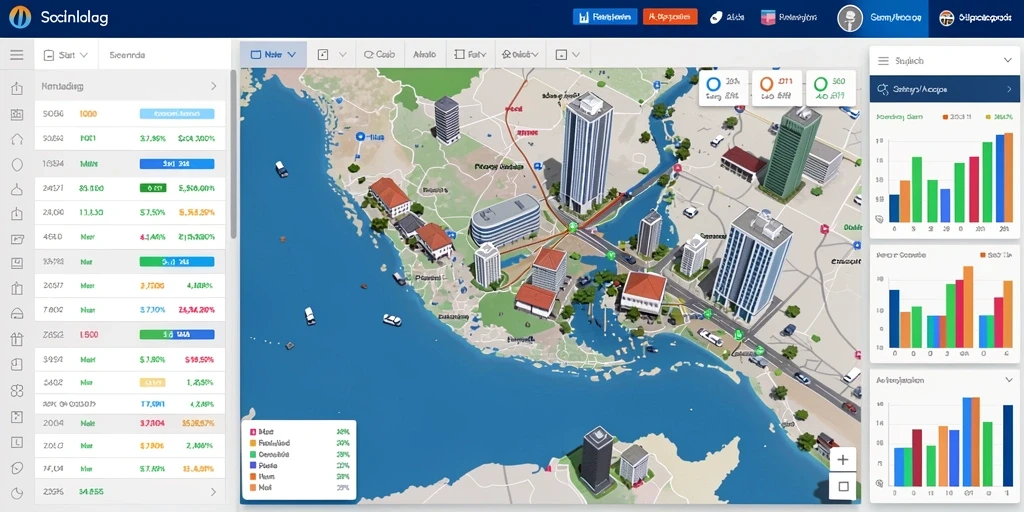Click the app title text next to the logo
The width and height of the screenshot is (1024, 512).
(x=74, y=18)
